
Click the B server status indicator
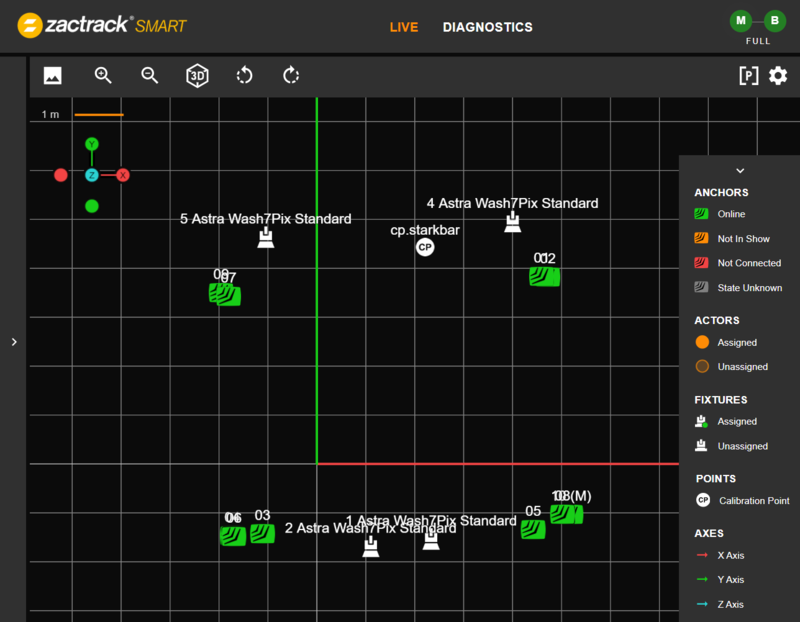pyautogui.click(x=774, y=21)
